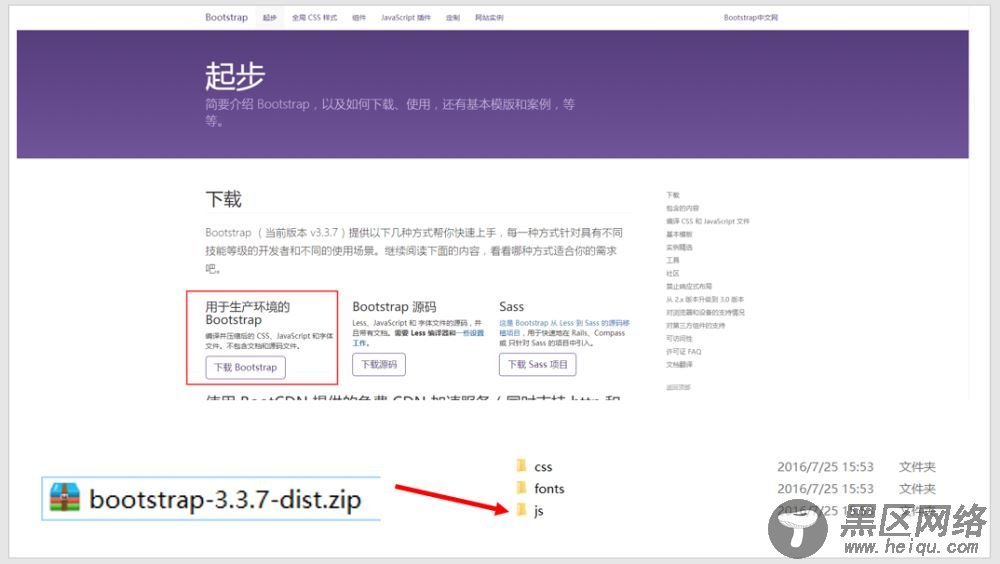The width and height of the screenshot is (1000, 564).
Task: Jump to 编译 CSS 和 JavaScript 文件 sidebar link
Action: [x=708, y=221]
